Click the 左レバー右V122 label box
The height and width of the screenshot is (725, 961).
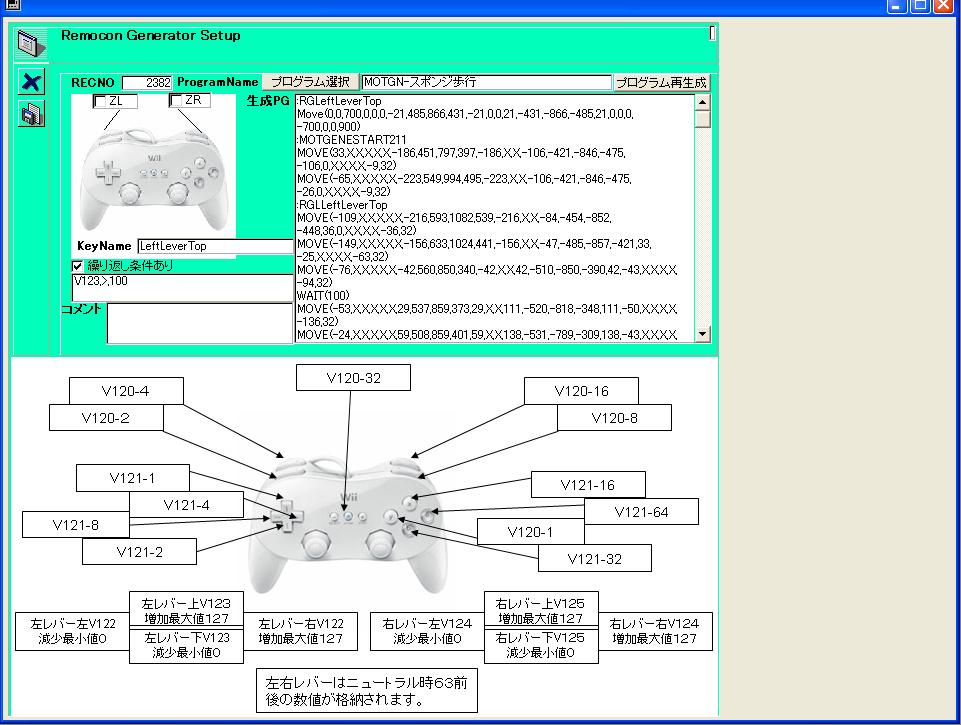click(x=300, y=631)
